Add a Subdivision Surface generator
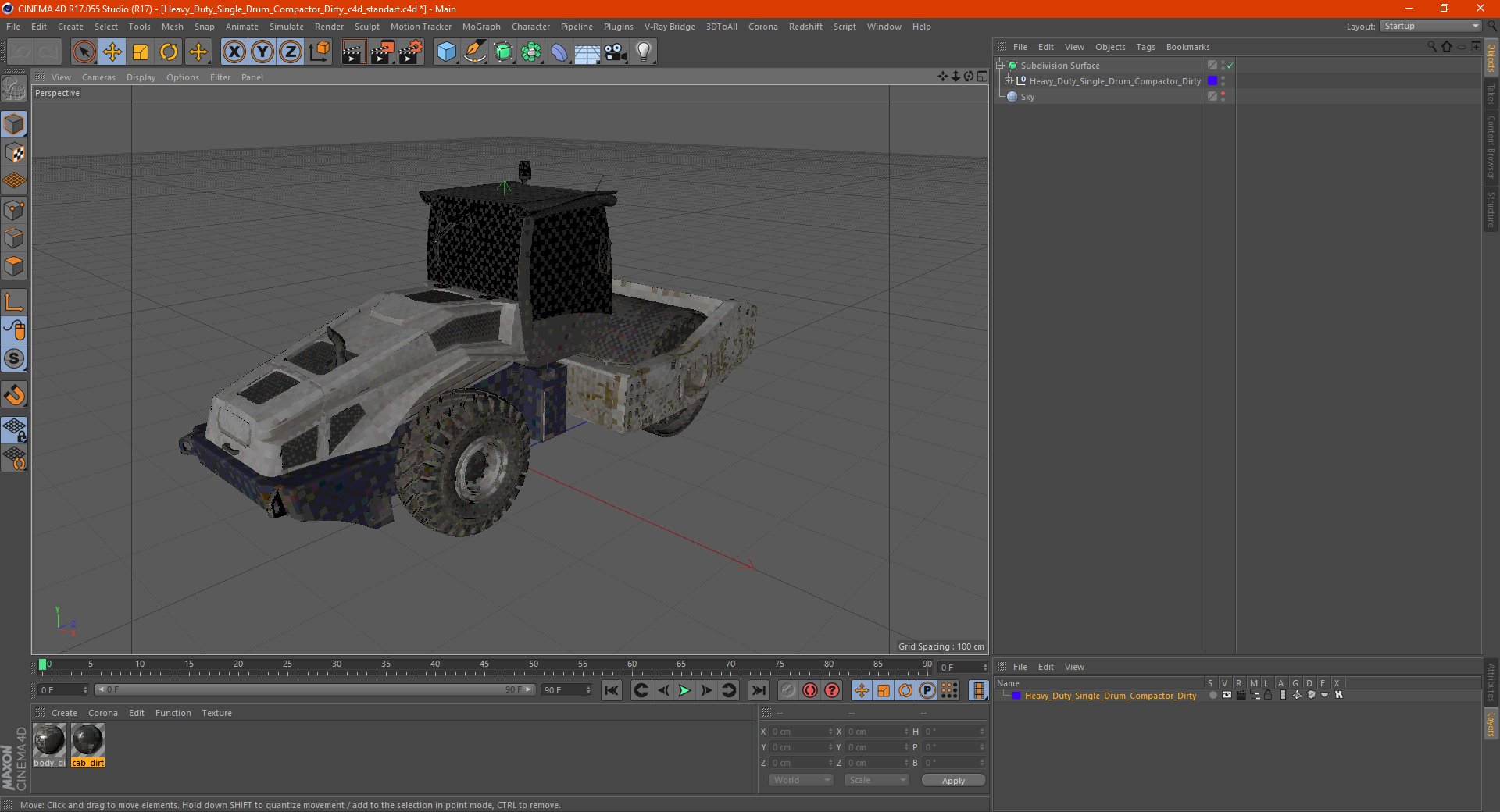Image resolution: width=1500 pixels, height=812 pixels. click(x=503, y=52)
